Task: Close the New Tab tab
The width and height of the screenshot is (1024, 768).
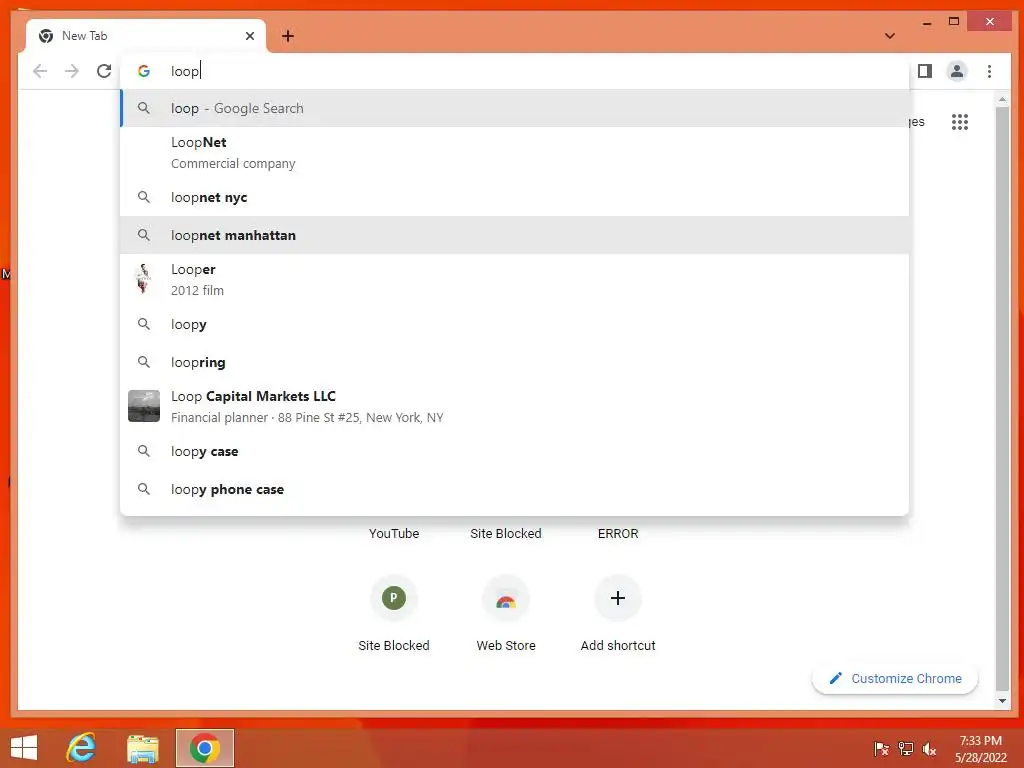Action: 249,36
